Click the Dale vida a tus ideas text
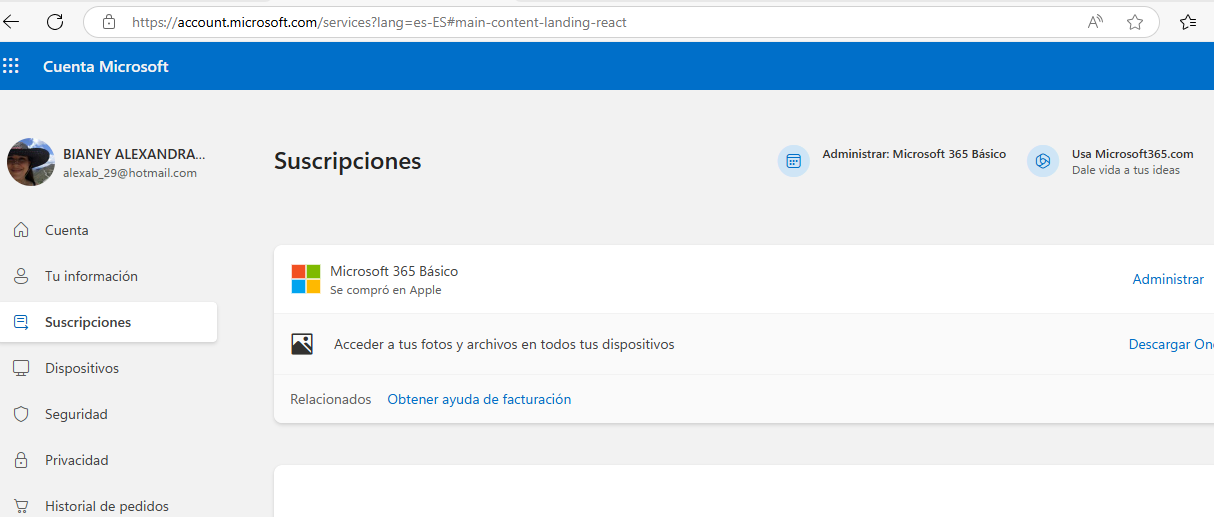Viewport: 1214px width, 517px height. click(1126, 170)
